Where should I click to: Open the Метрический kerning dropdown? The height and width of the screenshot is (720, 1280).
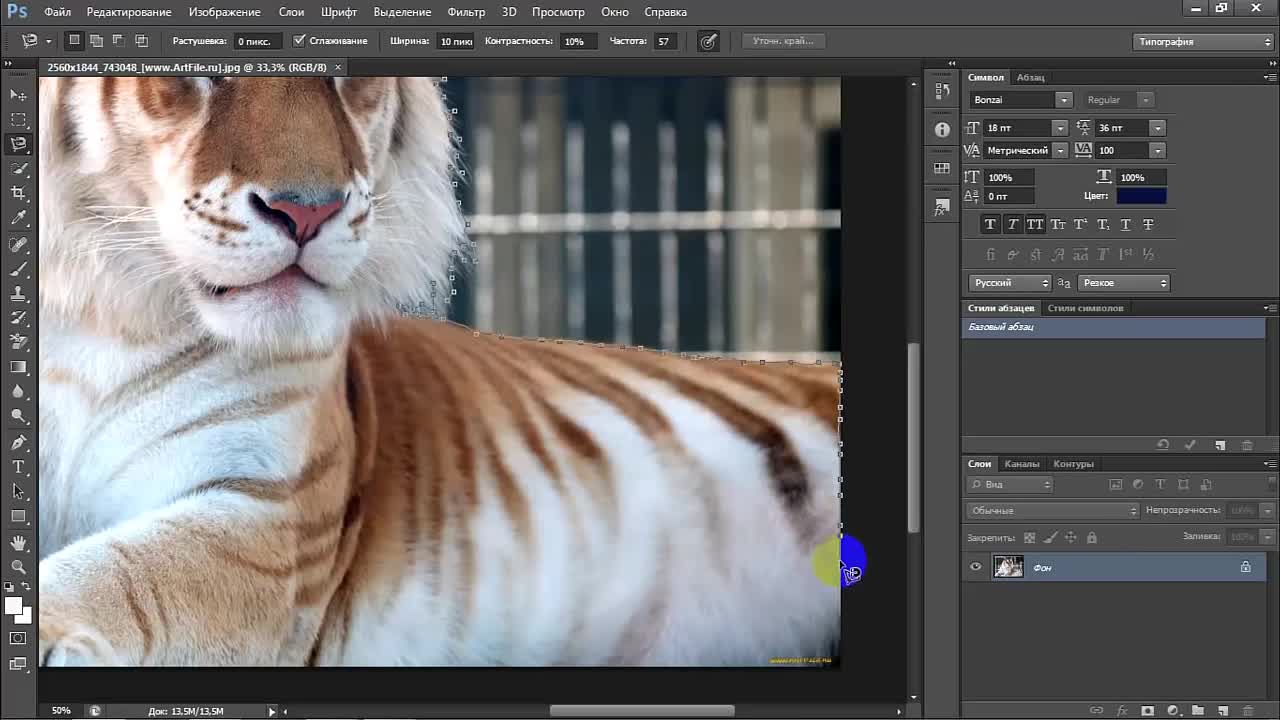(x=1059, y=150)
